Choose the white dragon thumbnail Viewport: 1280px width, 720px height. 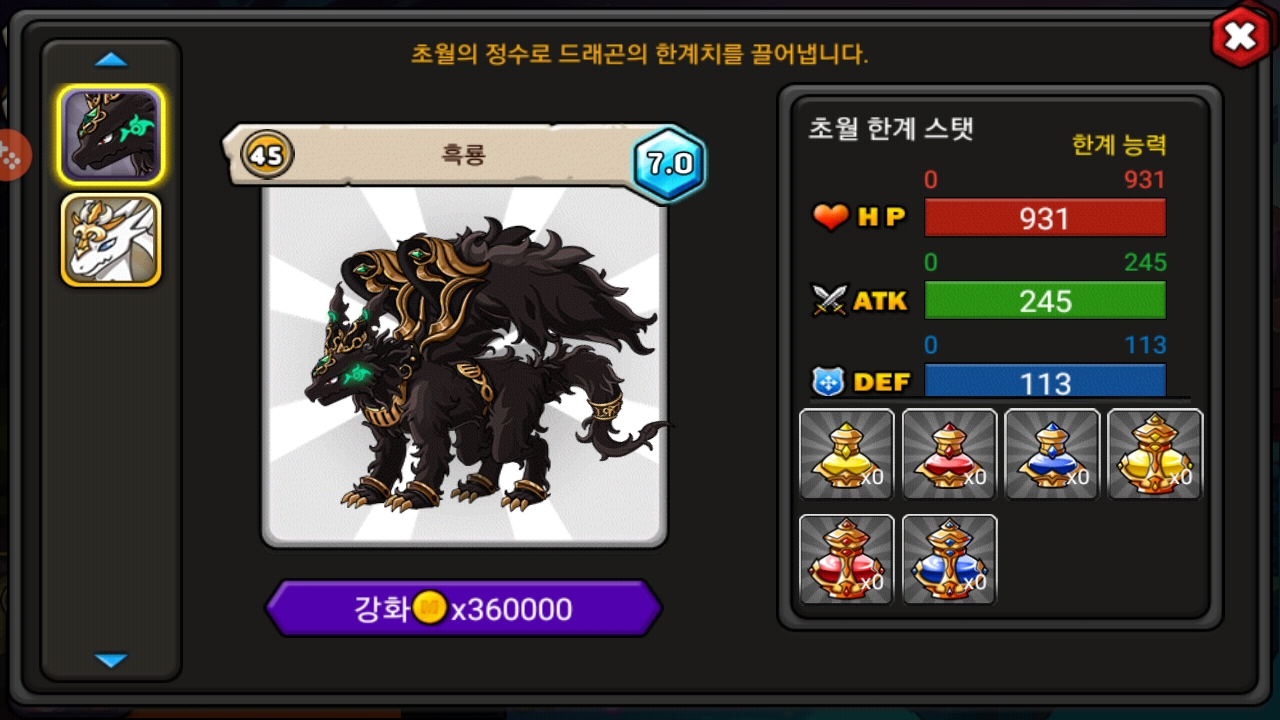(x=111, y=240)
